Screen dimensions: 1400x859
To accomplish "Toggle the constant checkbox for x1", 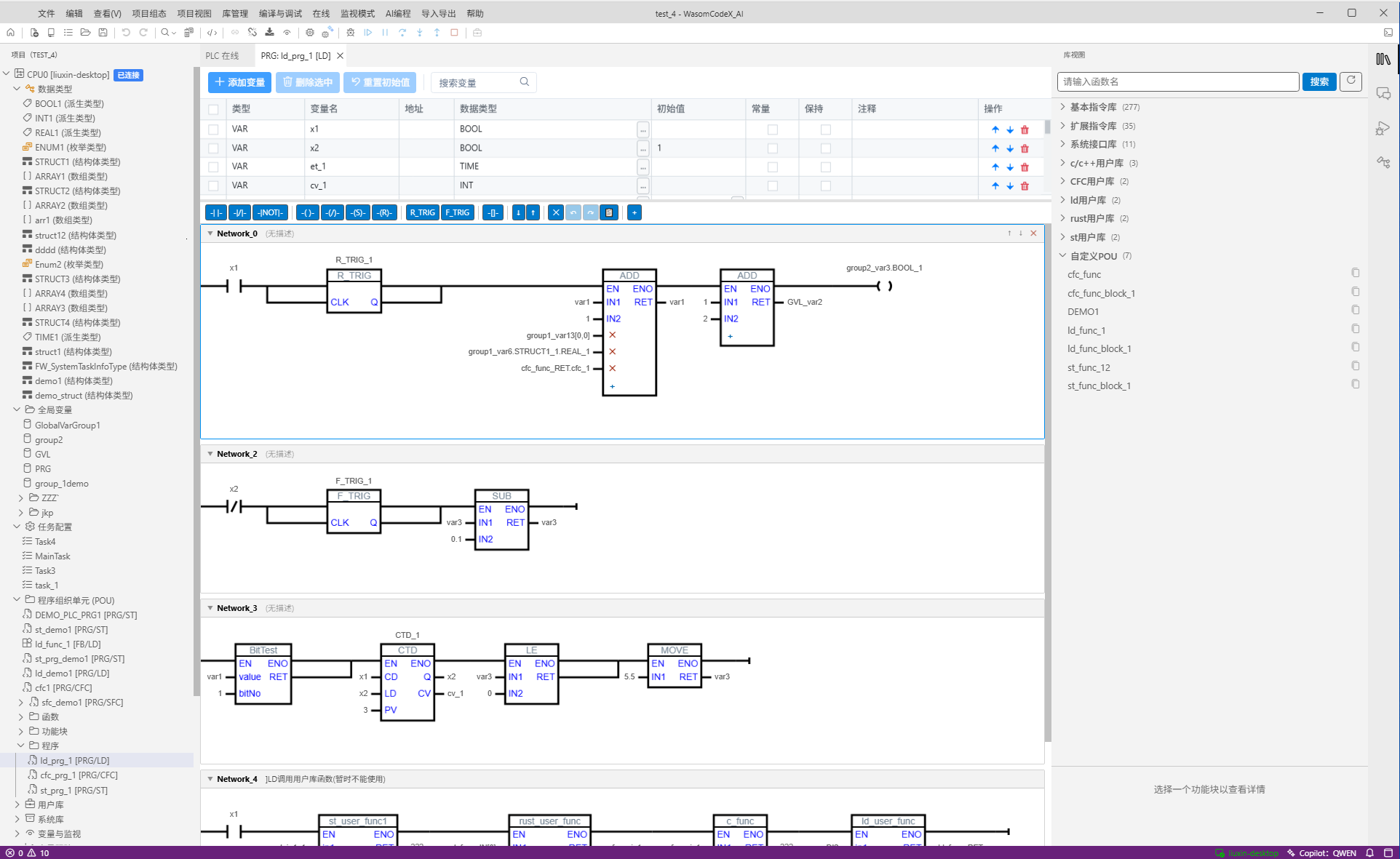I will click(x=773, y=129).
